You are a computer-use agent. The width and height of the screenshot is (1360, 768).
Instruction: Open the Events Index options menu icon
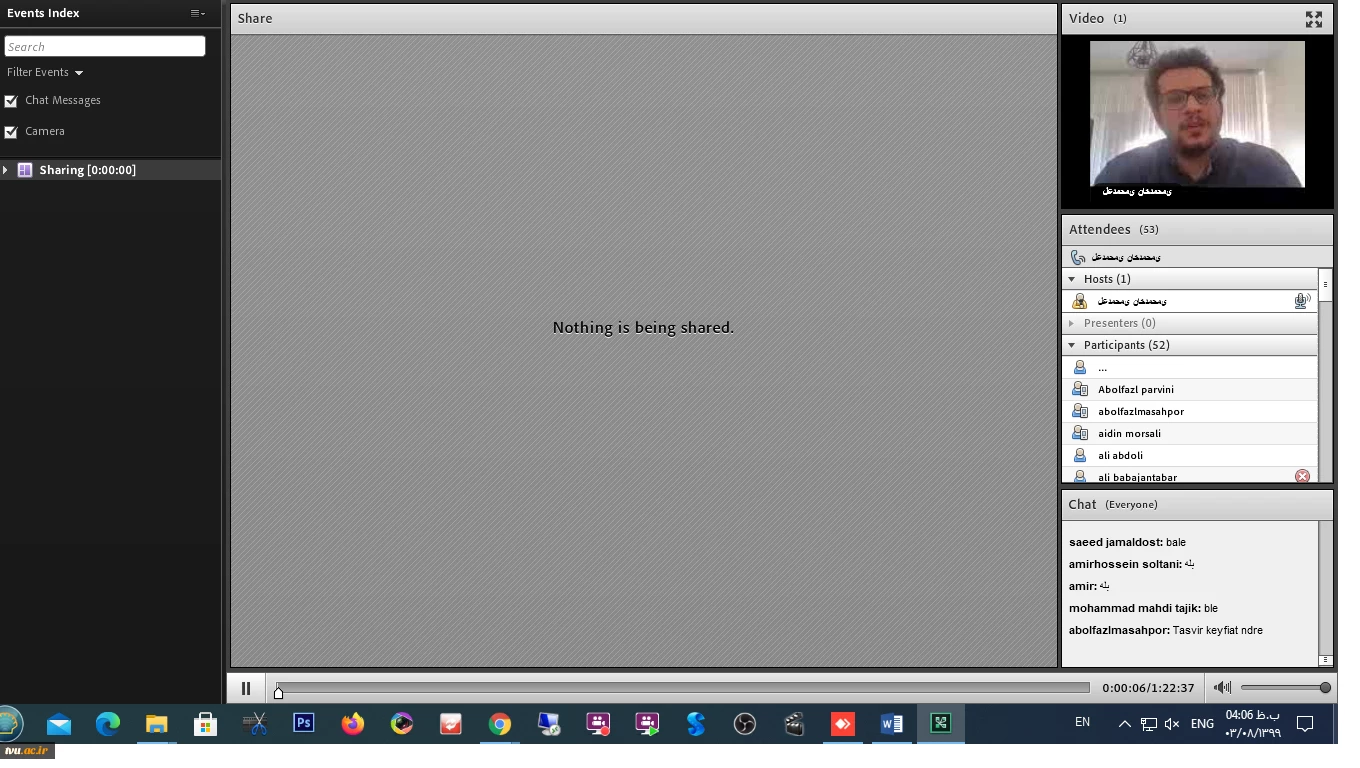[198, 13]
